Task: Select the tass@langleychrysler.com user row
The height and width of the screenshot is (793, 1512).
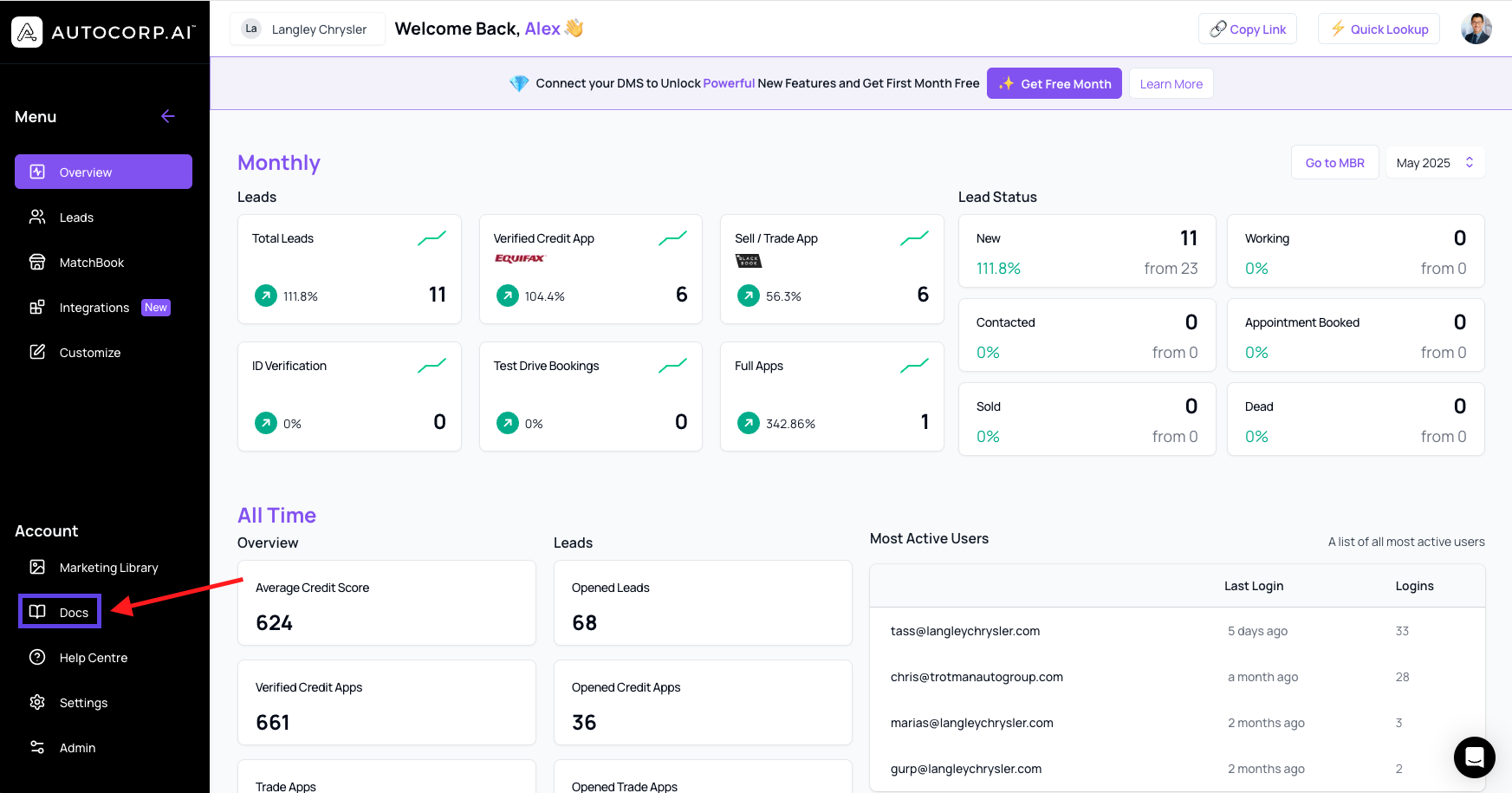Action: pyautogui.click(x=964, y=631)
